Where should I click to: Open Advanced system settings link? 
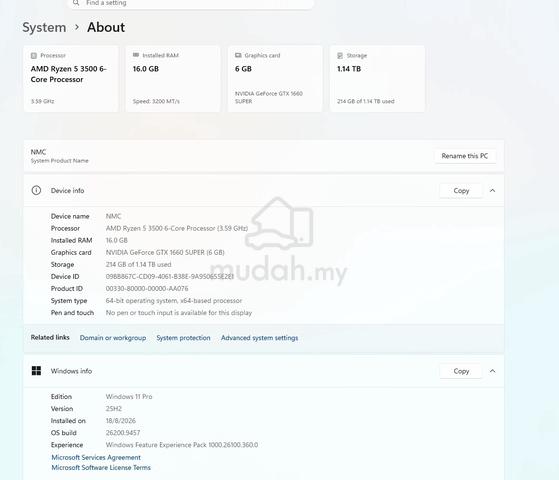260,338
